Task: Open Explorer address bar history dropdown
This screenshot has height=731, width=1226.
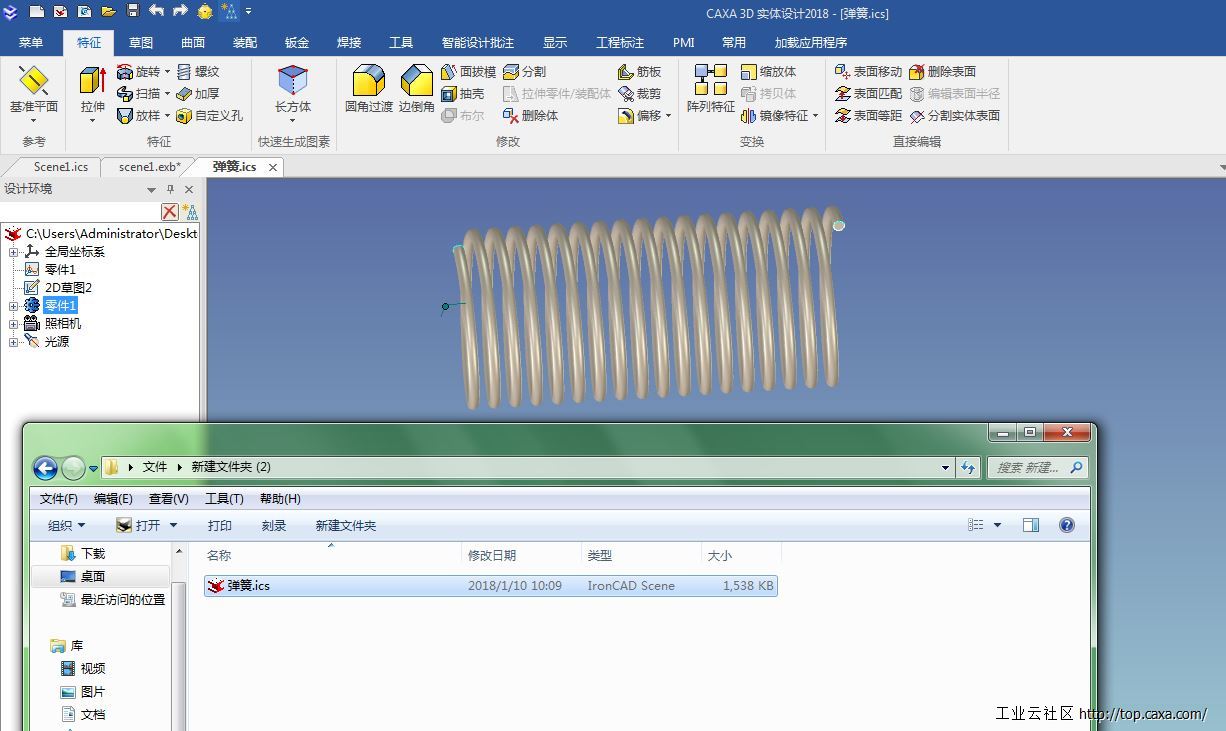Action: (x=946, y=467)
